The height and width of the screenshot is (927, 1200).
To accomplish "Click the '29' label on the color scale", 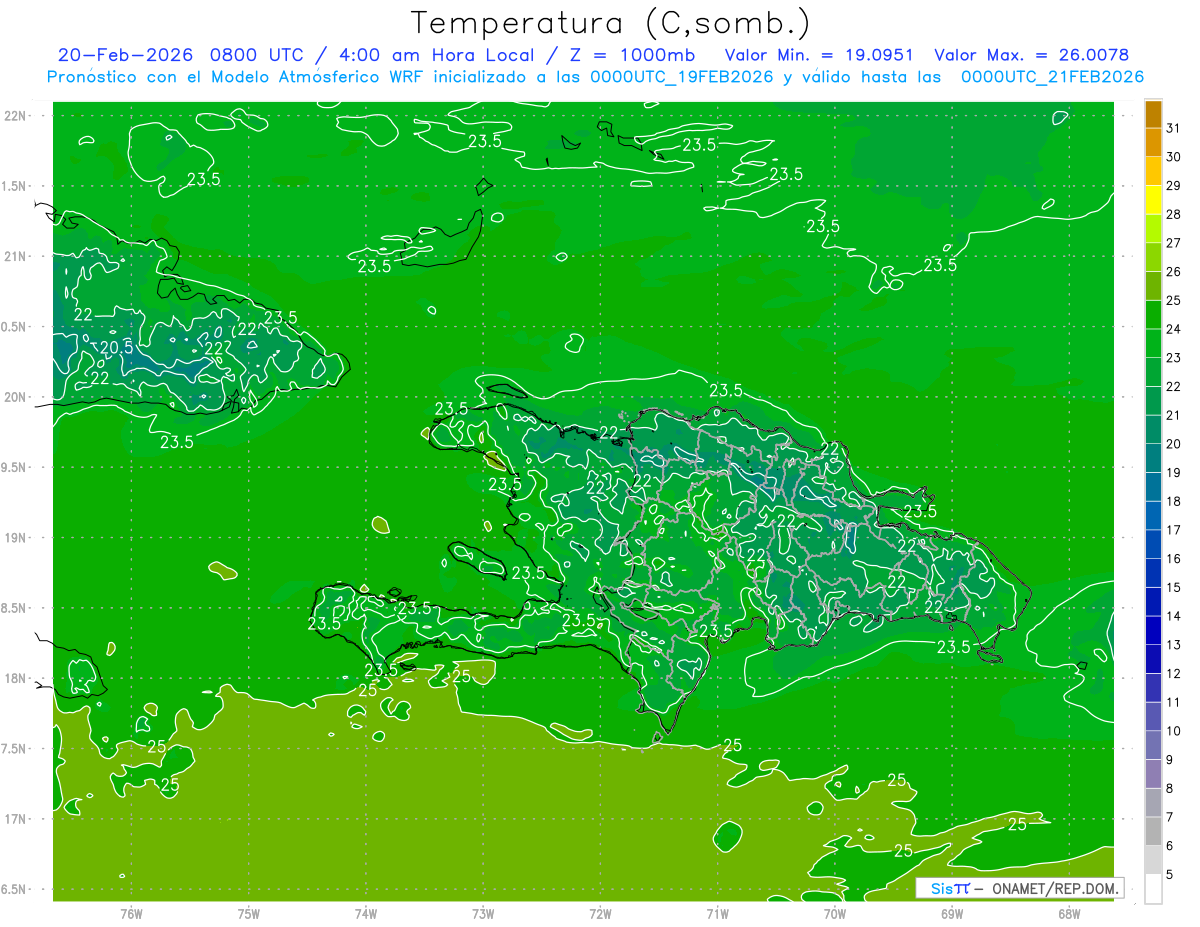I will pyautogui.click(x=1174, y=186).
